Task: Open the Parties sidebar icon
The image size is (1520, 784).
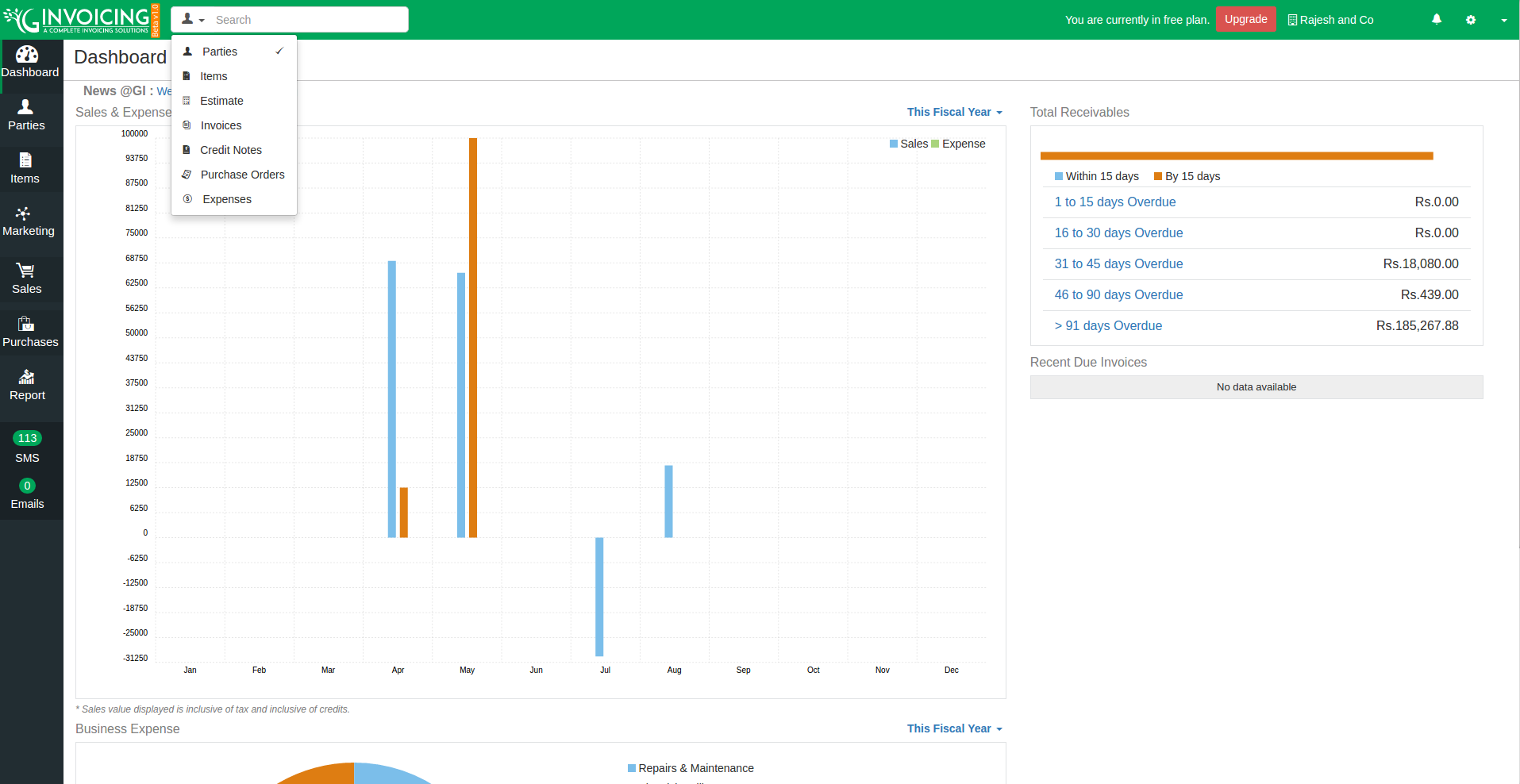Action: [25, 106]
